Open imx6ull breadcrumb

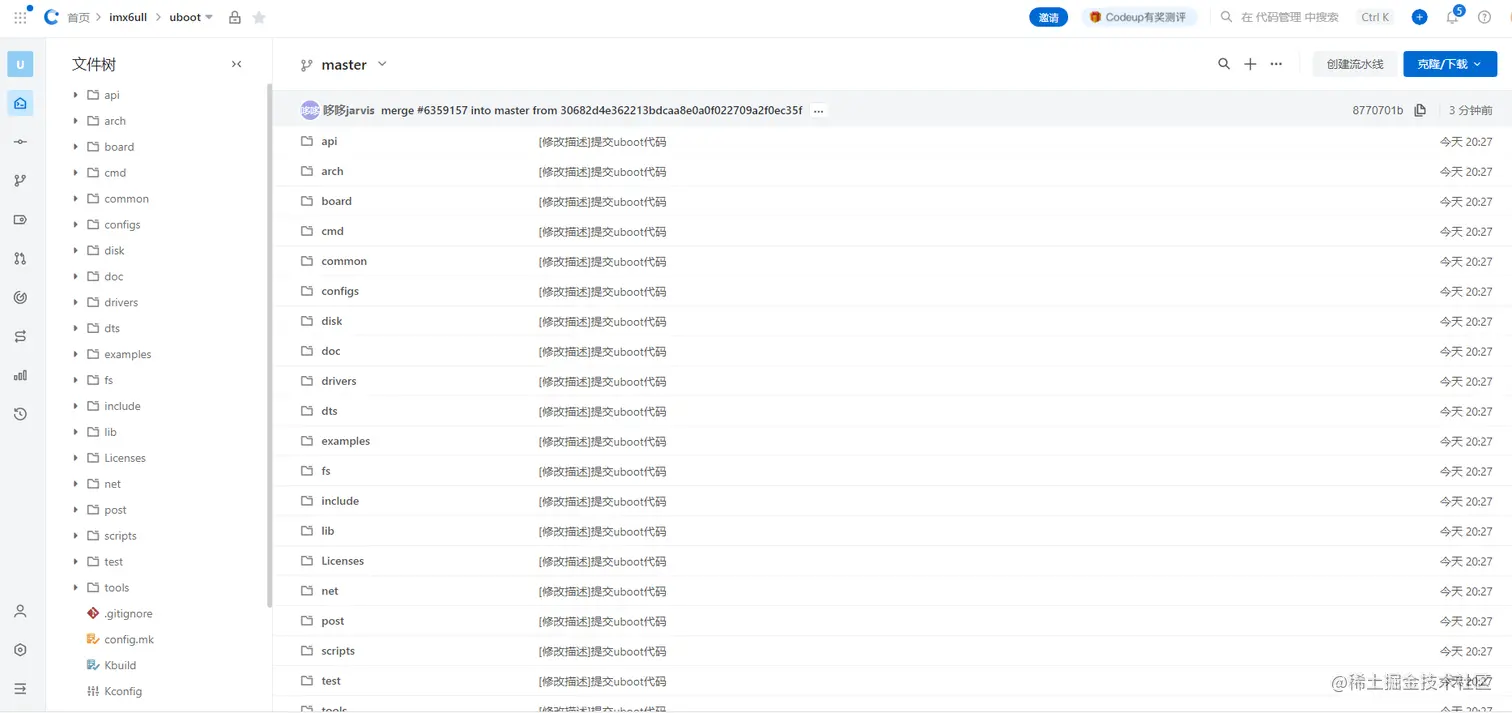(x=128, y=17)
